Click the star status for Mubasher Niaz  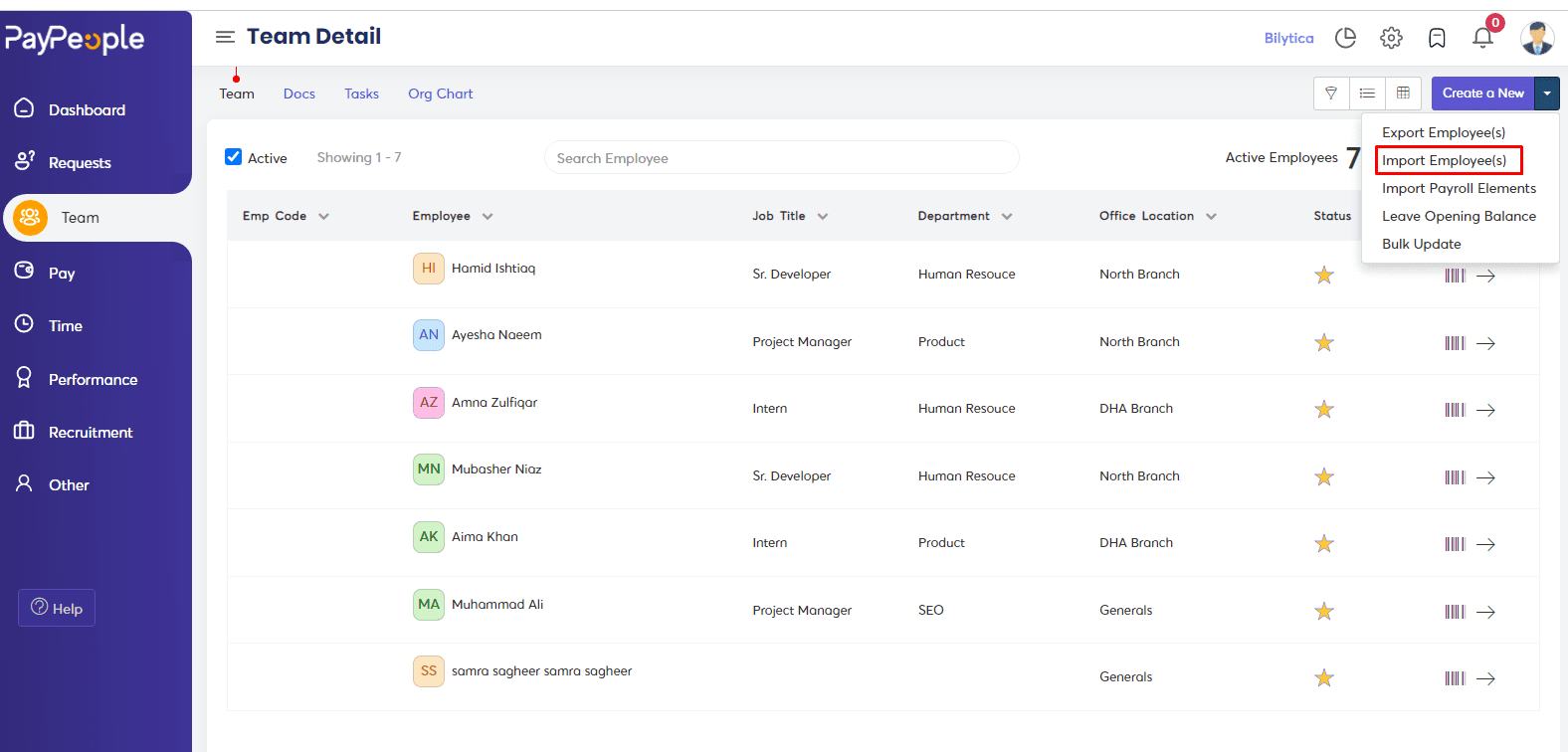tap(1324, 477)
